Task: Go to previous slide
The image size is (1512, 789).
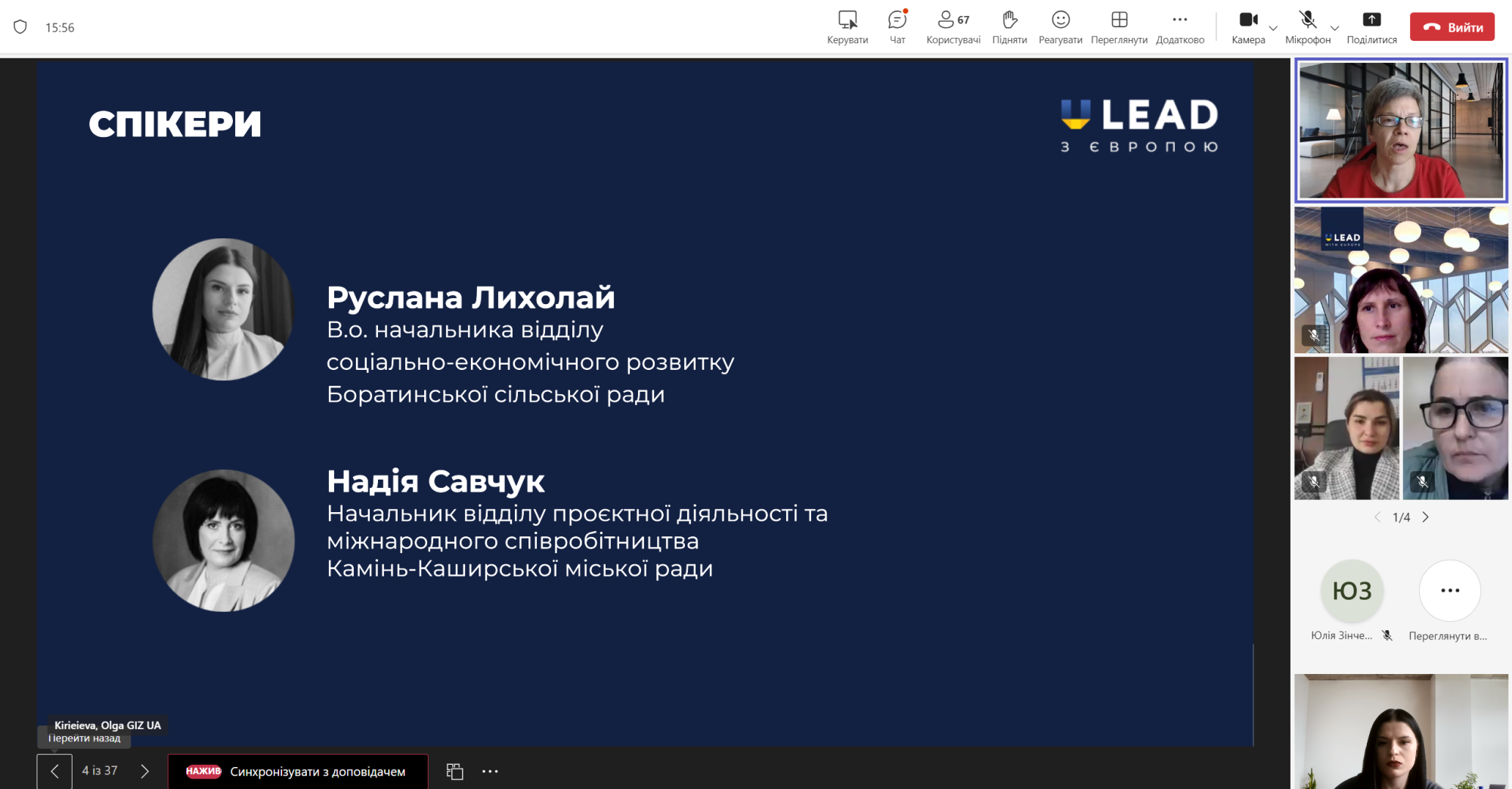Action: [54, 772]
